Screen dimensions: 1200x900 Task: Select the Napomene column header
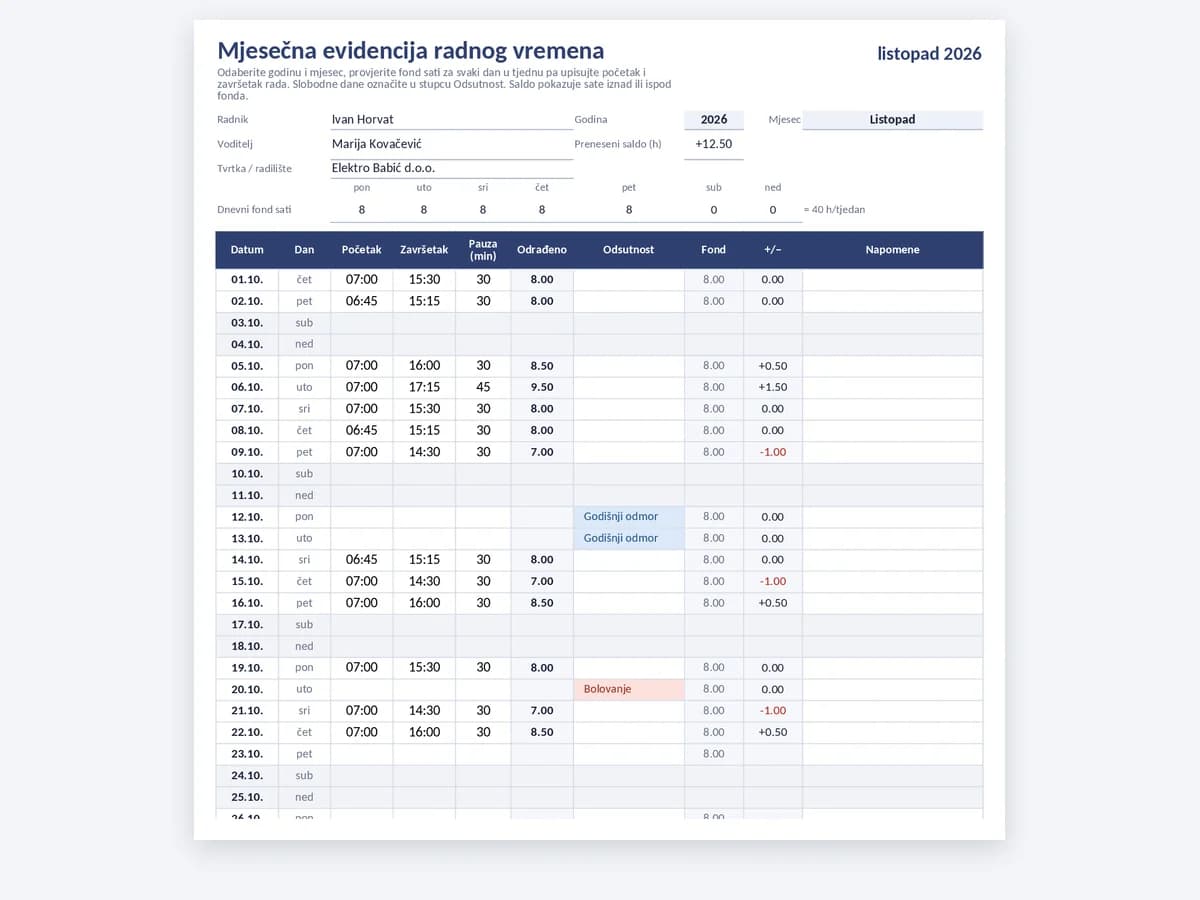(x=893, y=250)
